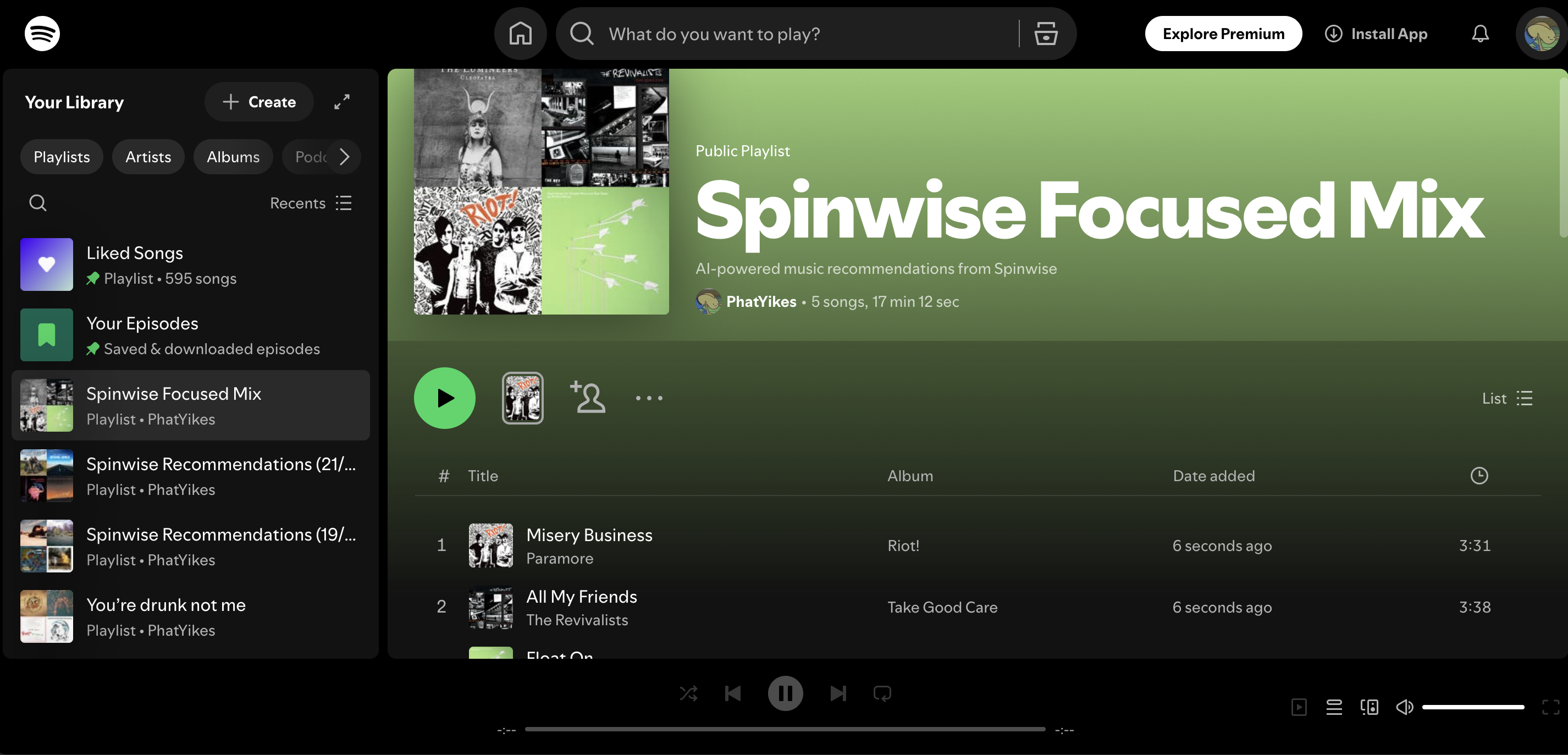Search within Your Library
1568x755 pixels.
coord(38,203)
